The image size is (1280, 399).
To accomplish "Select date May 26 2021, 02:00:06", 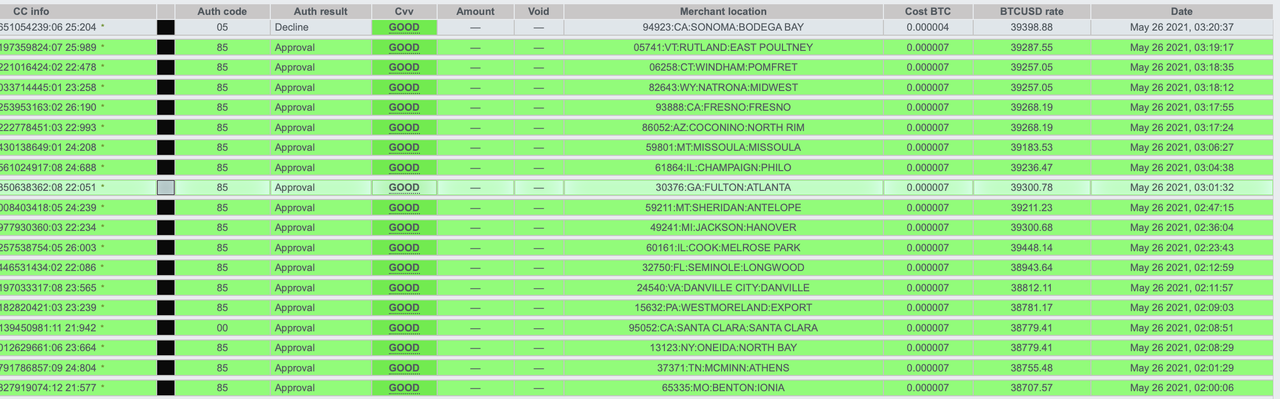I will [x=1182, y=387].
